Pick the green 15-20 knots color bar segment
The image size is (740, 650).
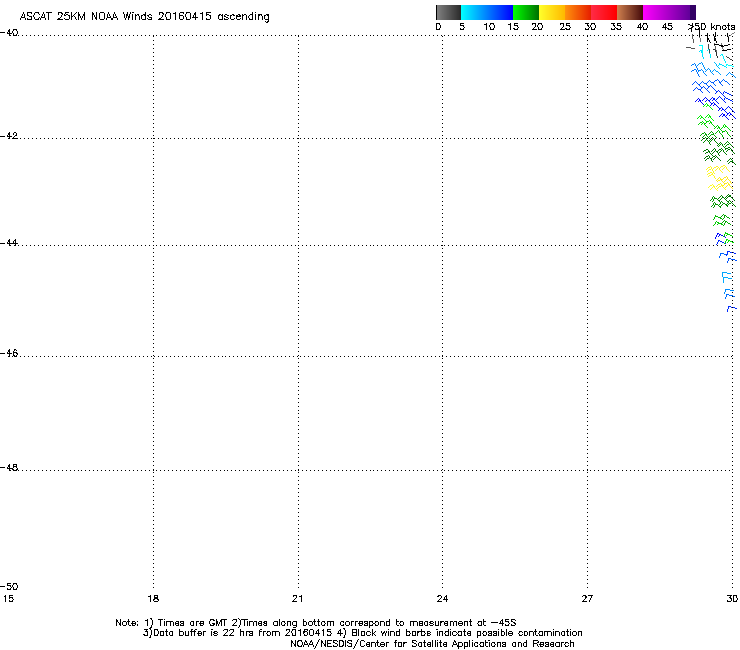pyautogui.click(x=526, y=12)
